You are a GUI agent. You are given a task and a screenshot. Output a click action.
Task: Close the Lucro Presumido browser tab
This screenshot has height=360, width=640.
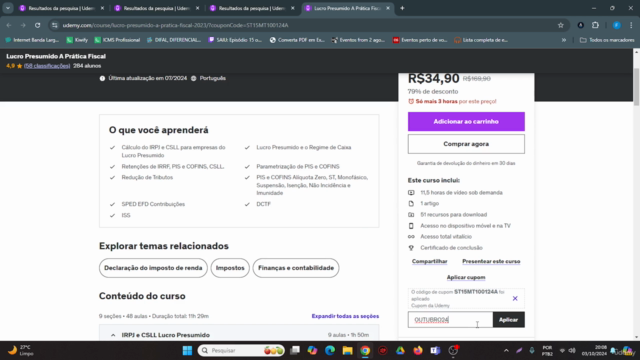pyautogui.click(x=388, y=8)
